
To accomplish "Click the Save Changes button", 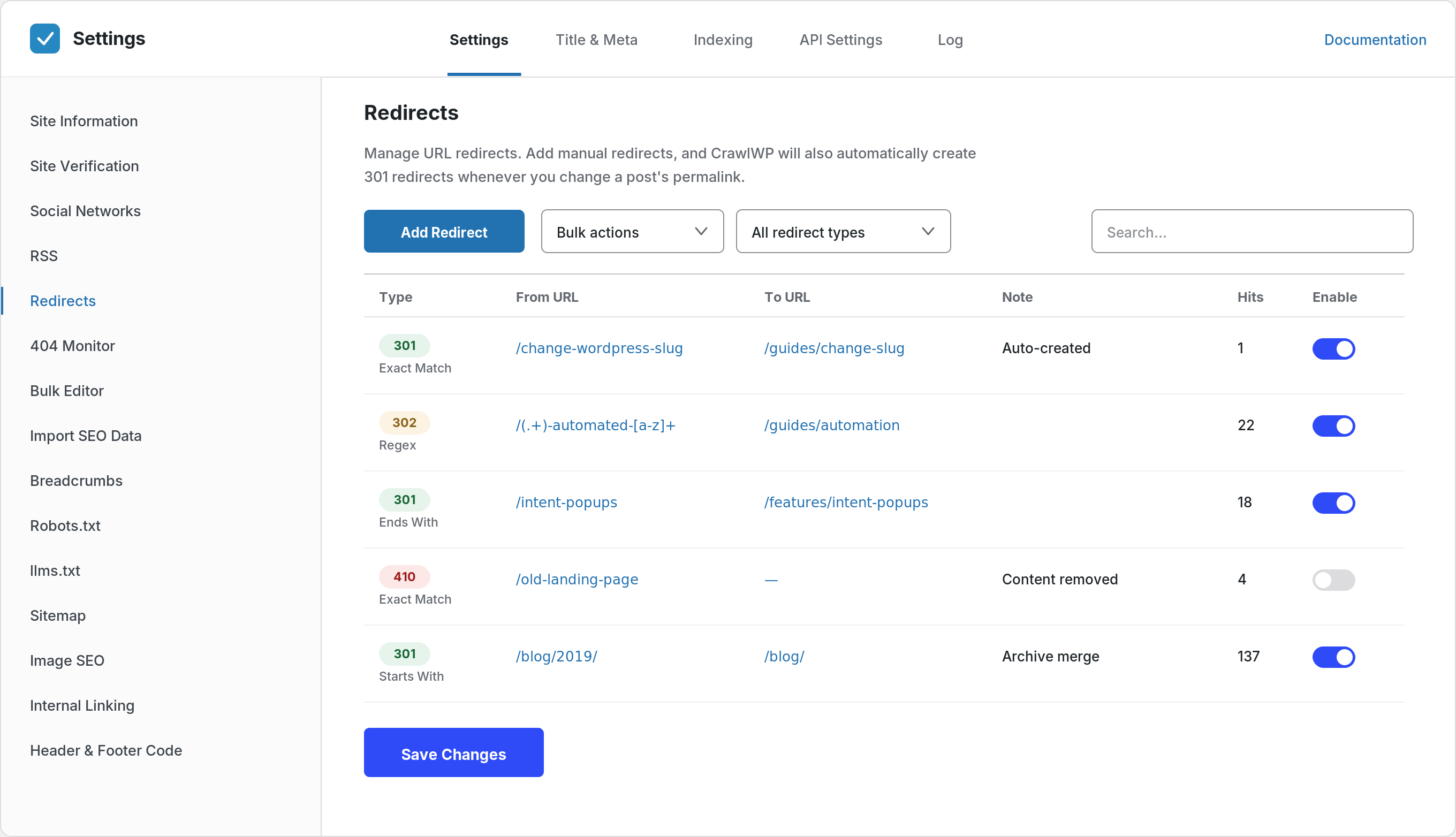I will tap(453, 753).
